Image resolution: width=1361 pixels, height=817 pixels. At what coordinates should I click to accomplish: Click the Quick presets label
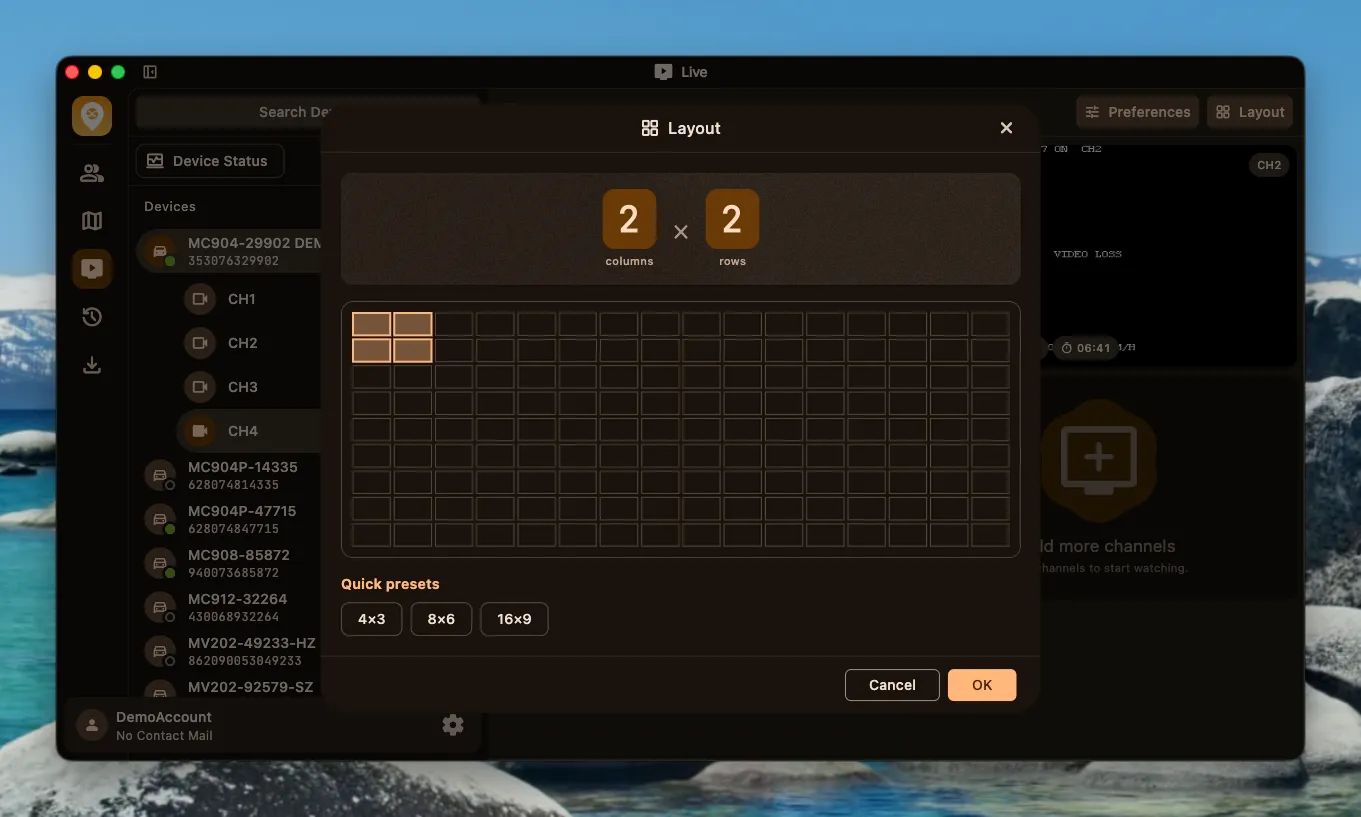pos(390,584)
